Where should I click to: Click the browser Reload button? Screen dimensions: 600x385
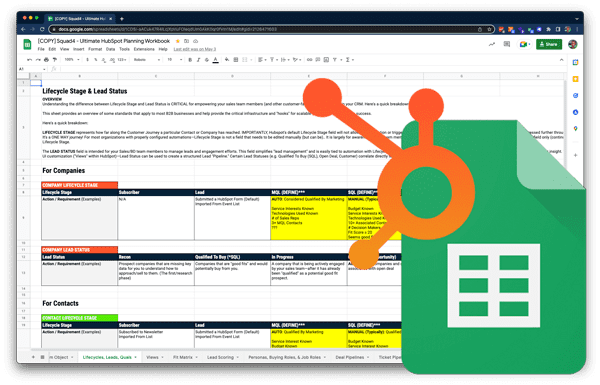click(x=42, y=29)
